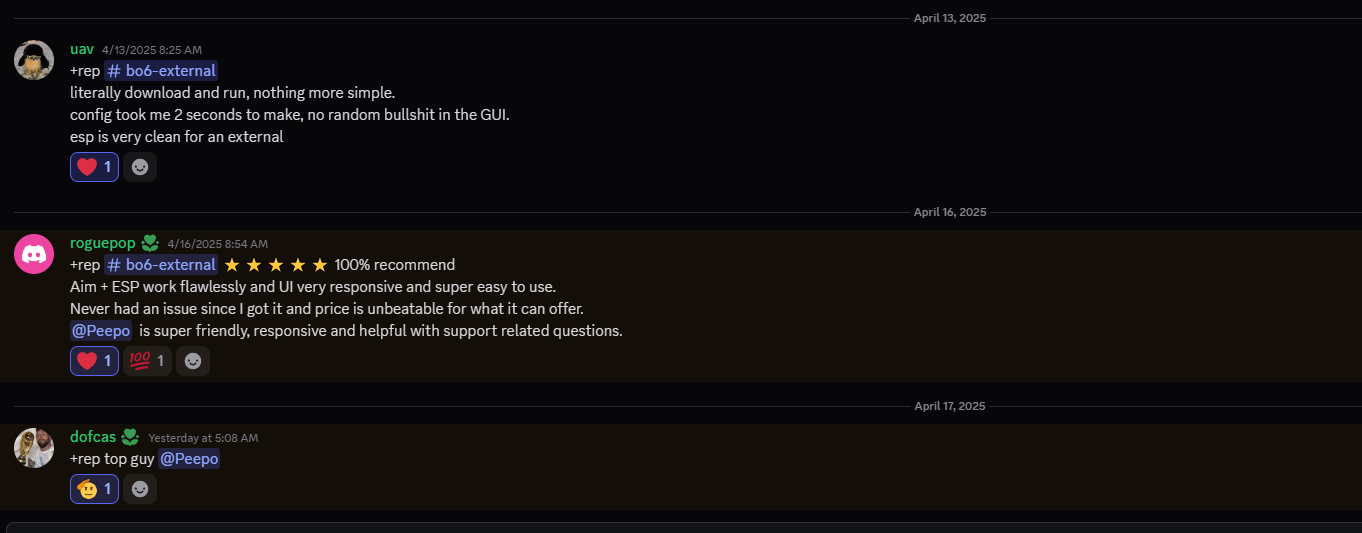1362x533 pixels.
Task: Open bo6-external channel link in roguepop's message
Action: (x=161, y=265)
